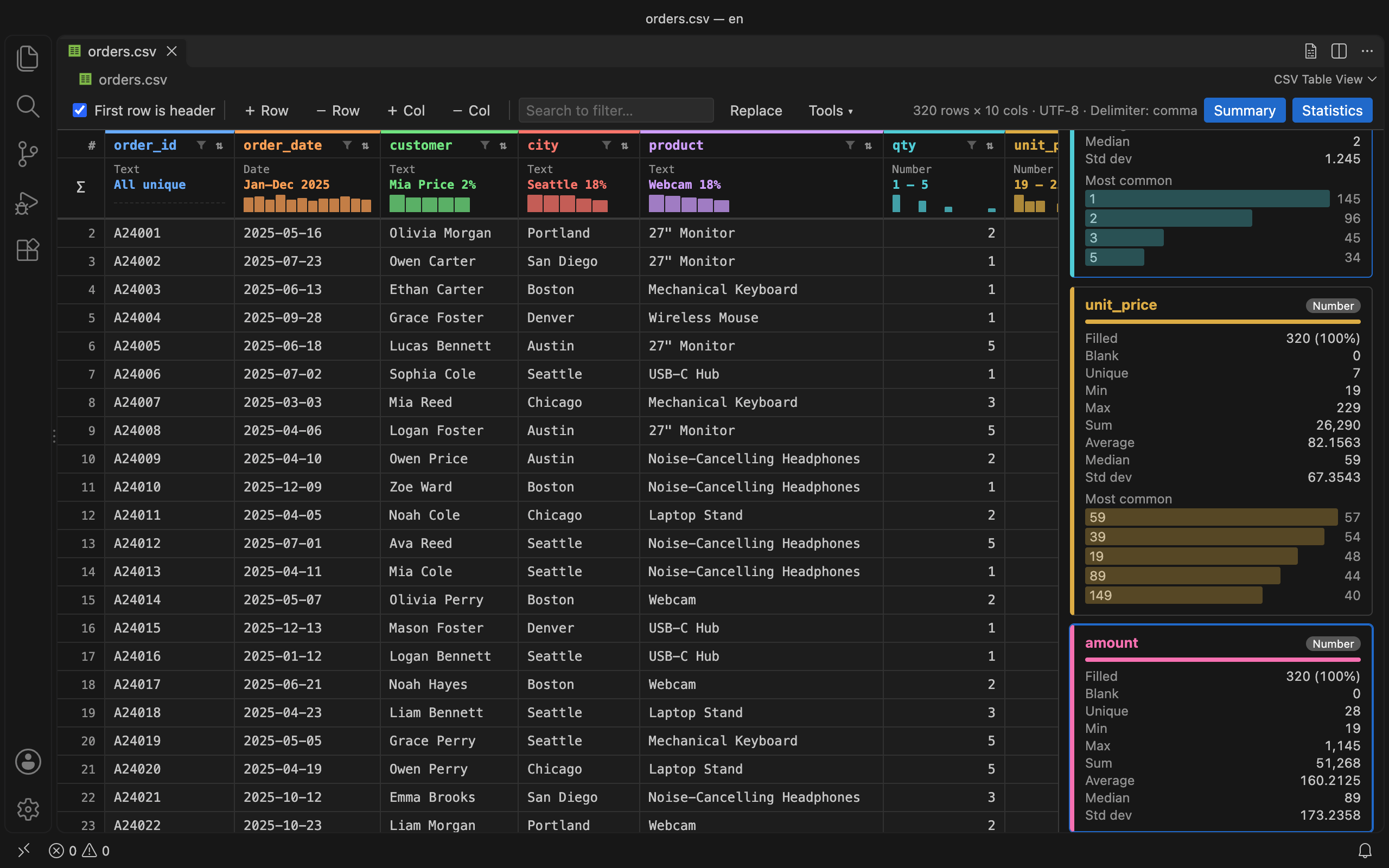
Task: Toggle the Statistics panel button
Action: pyautogui.click(x=1332, y=110)
